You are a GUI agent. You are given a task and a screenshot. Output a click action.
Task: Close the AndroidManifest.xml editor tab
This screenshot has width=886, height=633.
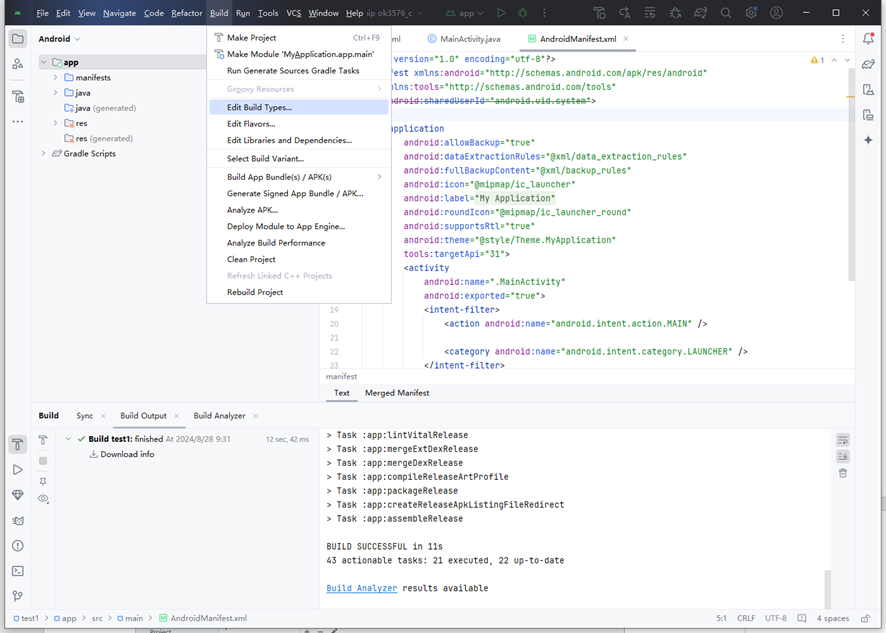tap(626, 39)
